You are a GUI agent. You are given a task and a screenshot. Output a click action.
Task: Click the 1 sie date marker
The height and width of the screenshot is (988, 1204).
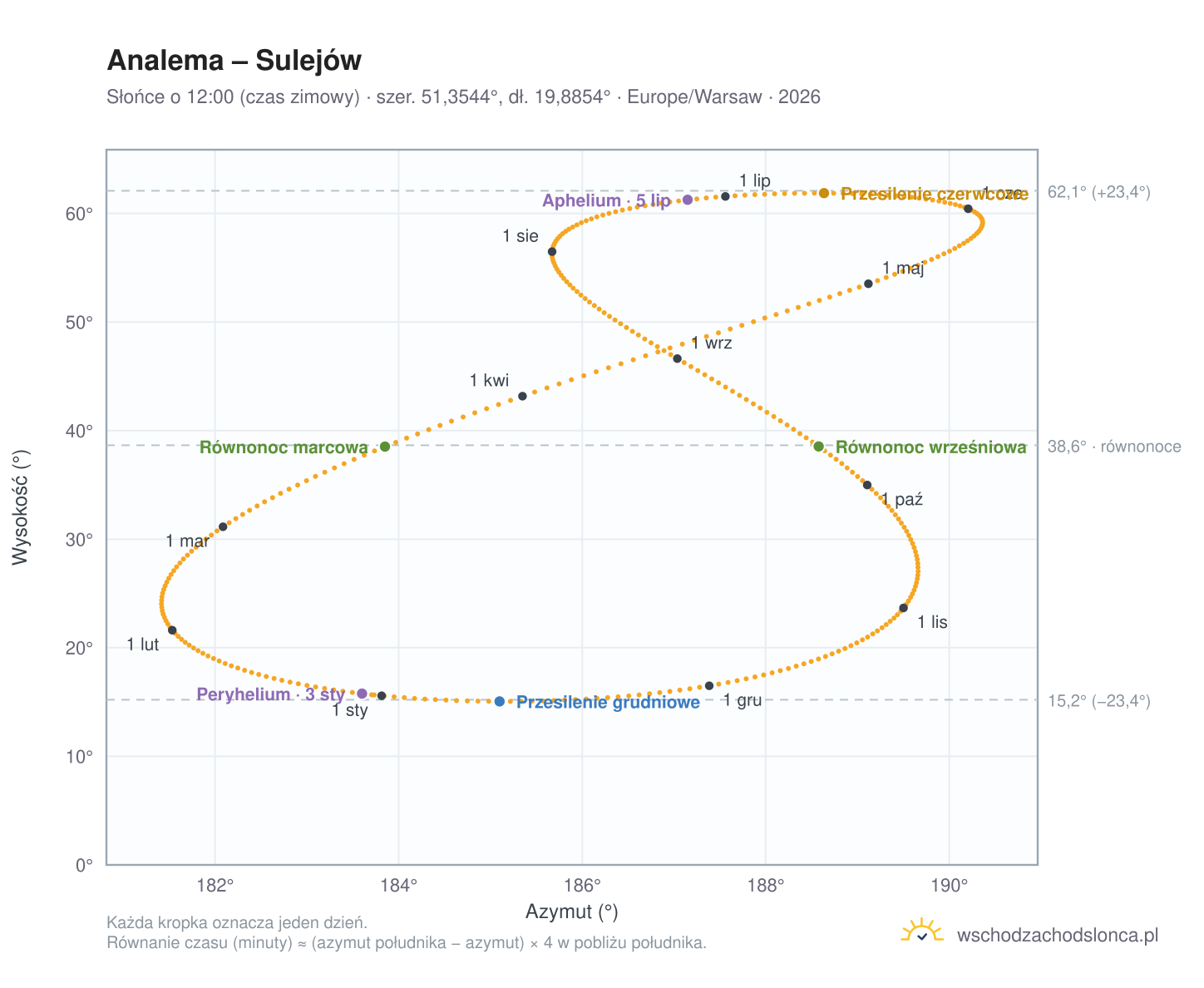tap(552, 251)
